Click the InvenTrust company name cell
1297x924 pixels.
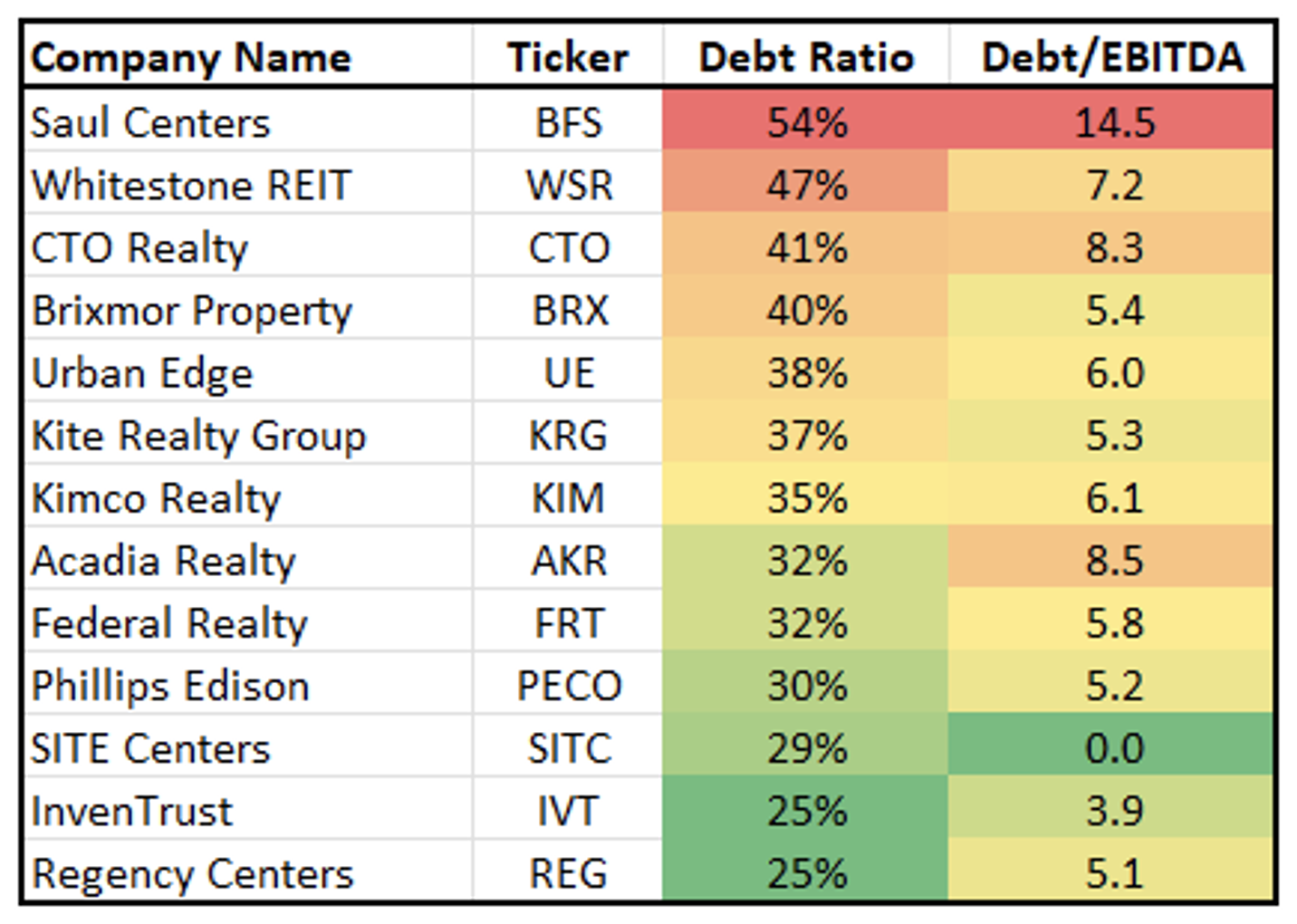pyautogui.click(x=132, y=811)
